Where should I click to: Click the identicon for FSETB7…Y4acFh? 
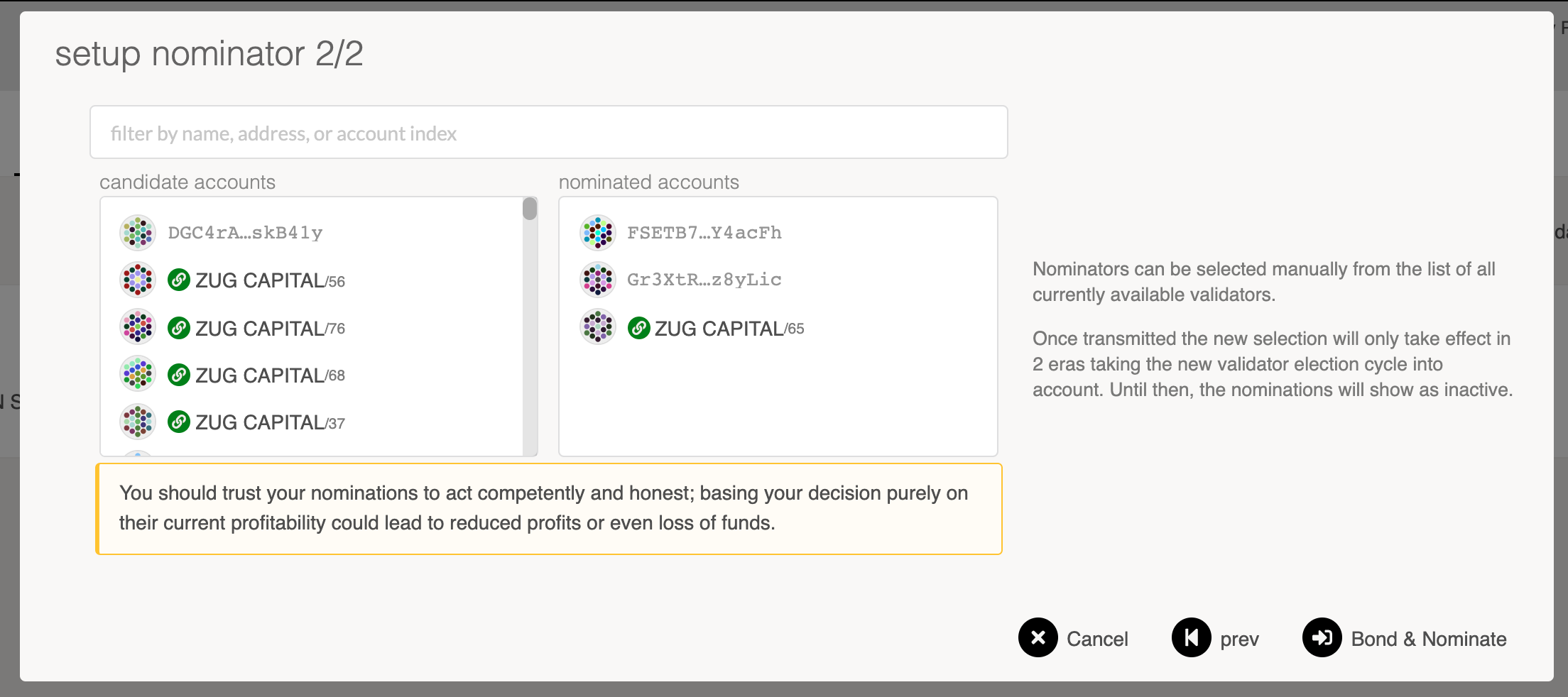[x=597, y=232]
